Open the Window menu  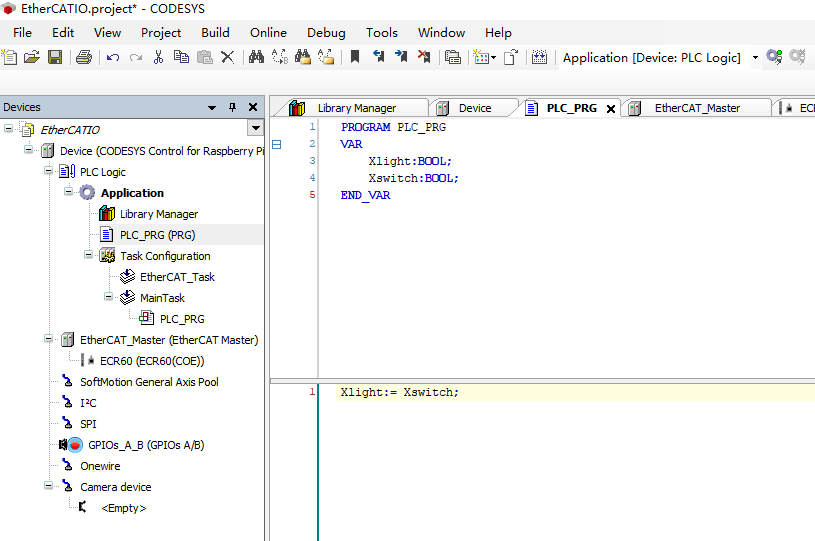(x=441, y=33)
